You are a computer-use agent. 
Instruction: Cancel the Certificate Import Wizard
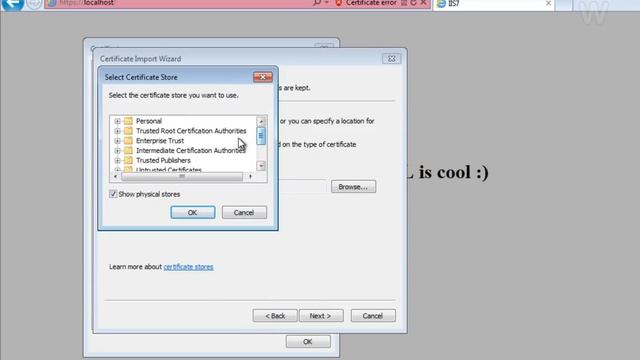click(373, 316)
